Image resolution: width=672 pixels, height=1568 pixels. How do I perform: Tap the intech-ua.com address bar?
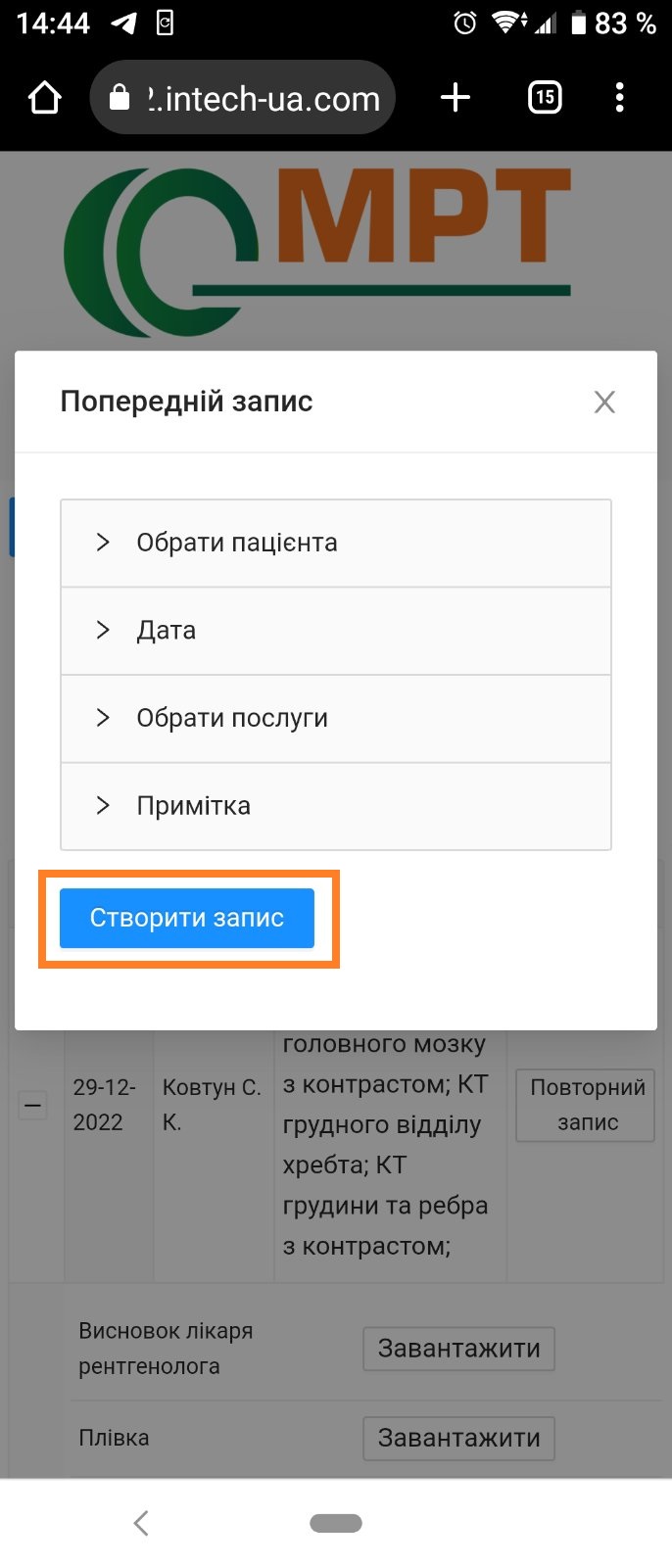264,98
